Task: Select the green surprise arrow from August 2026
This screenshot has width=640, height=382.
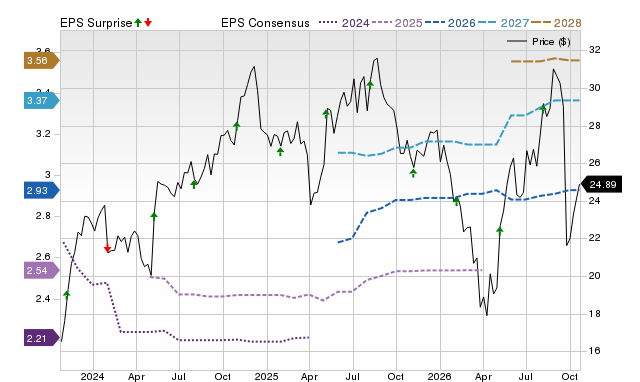Action: pyautogui.click(x=543, y=108)
